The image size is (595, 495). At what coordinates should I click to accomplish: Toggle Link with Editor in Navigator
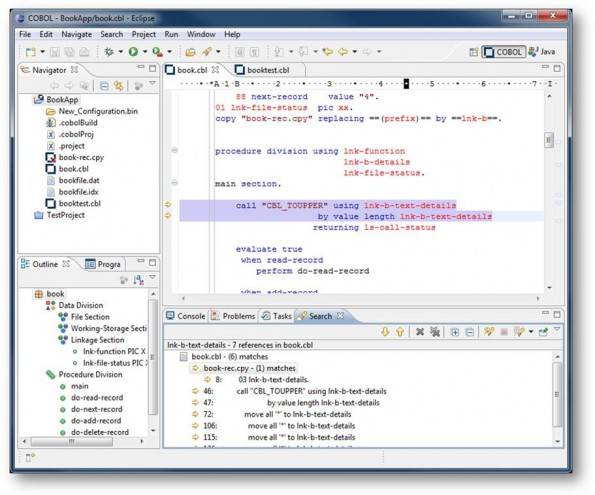point(119,86)
